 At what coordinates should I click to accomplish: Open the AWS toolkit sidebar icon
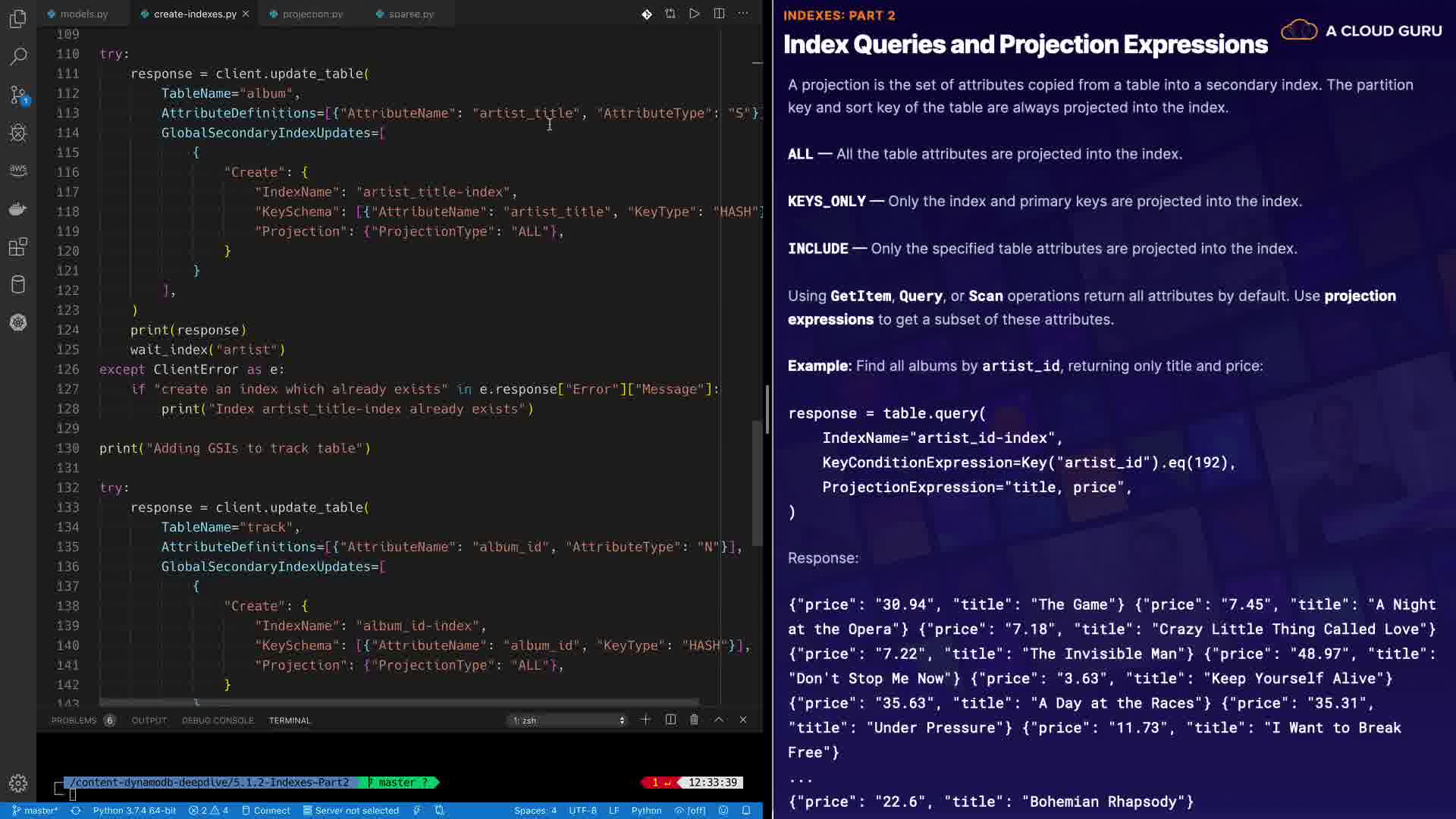[18, 170]
